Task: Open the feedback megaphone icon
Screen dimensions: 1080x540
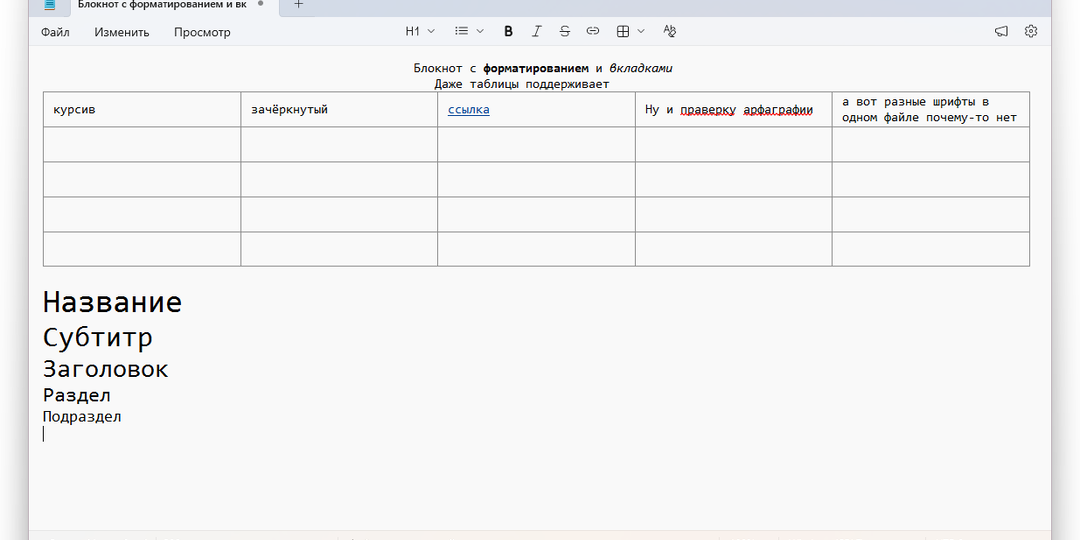Action: pyautogui.click(x=1001, y=31)
